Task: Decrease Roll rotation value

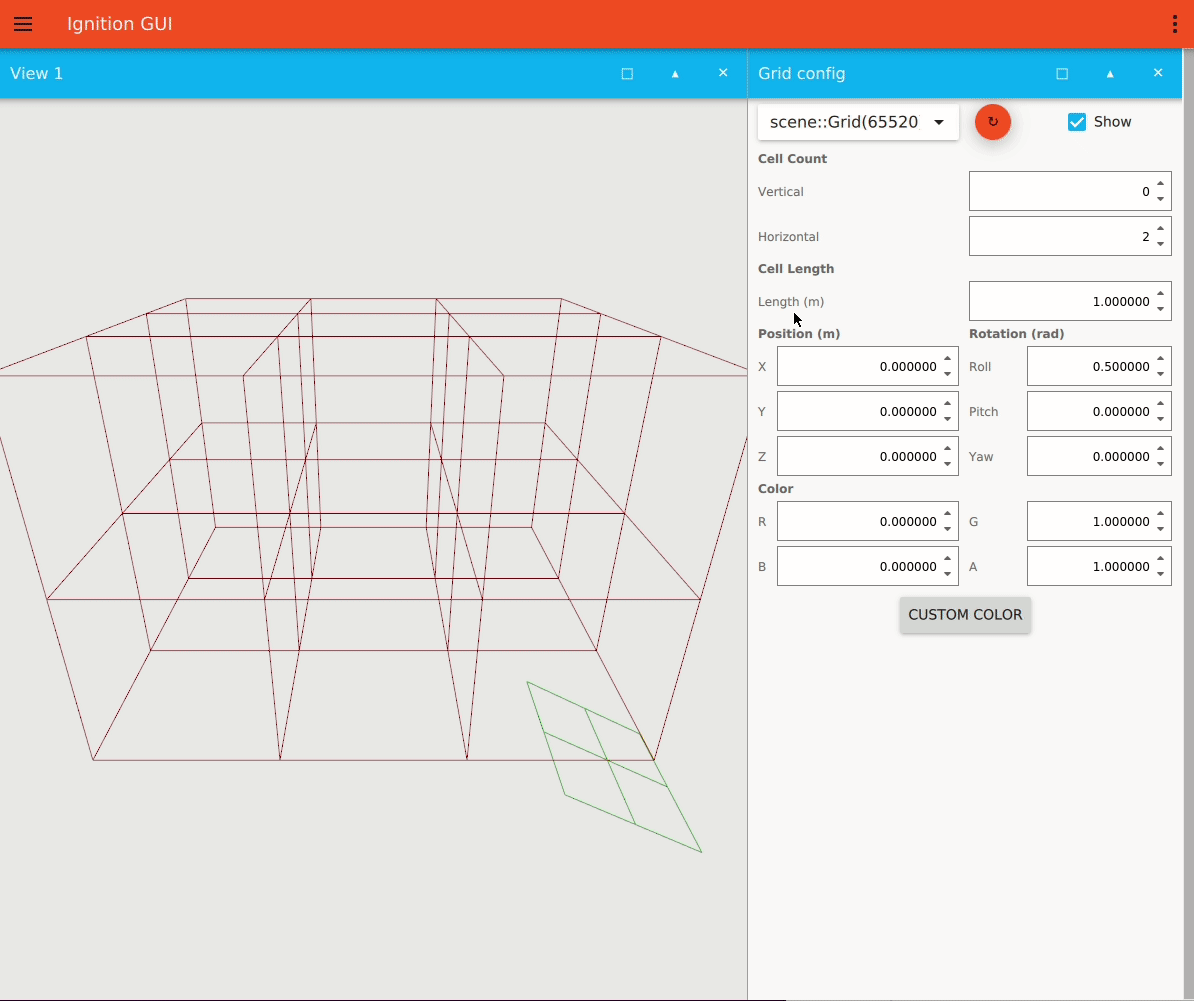Action: pyautogui.click(x=1160, y=375)
